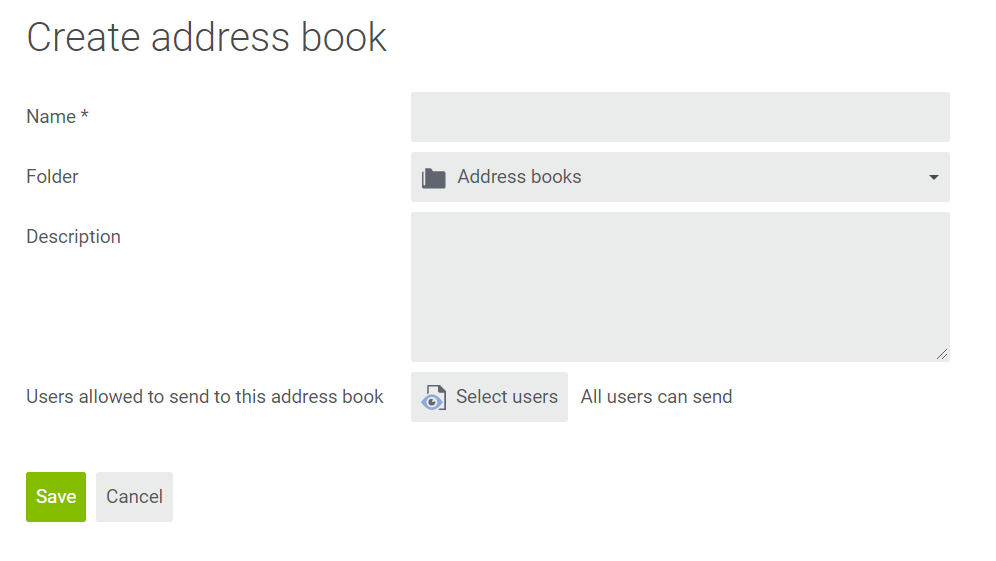
Task: Expand the Address books folder selector
Action: (x=680, y=177)
